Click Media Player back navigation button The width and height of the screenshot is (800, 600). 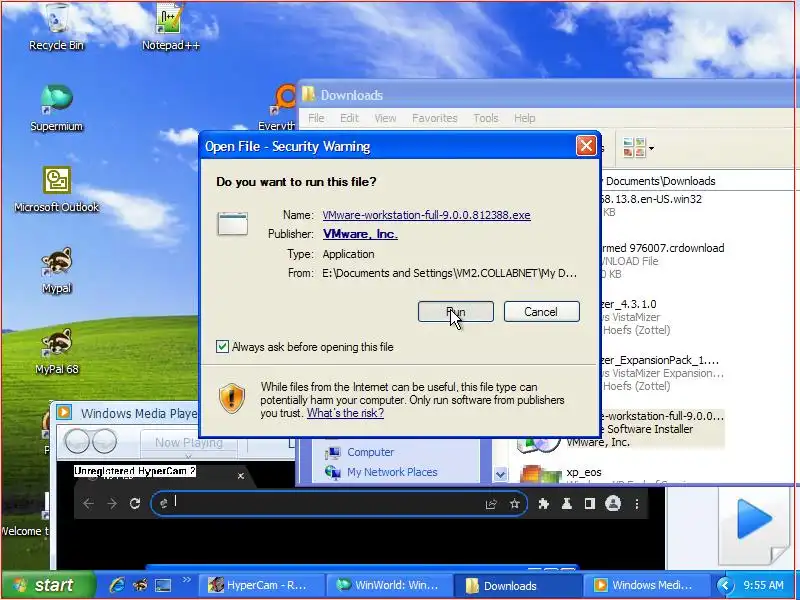(x=77, y=441)
